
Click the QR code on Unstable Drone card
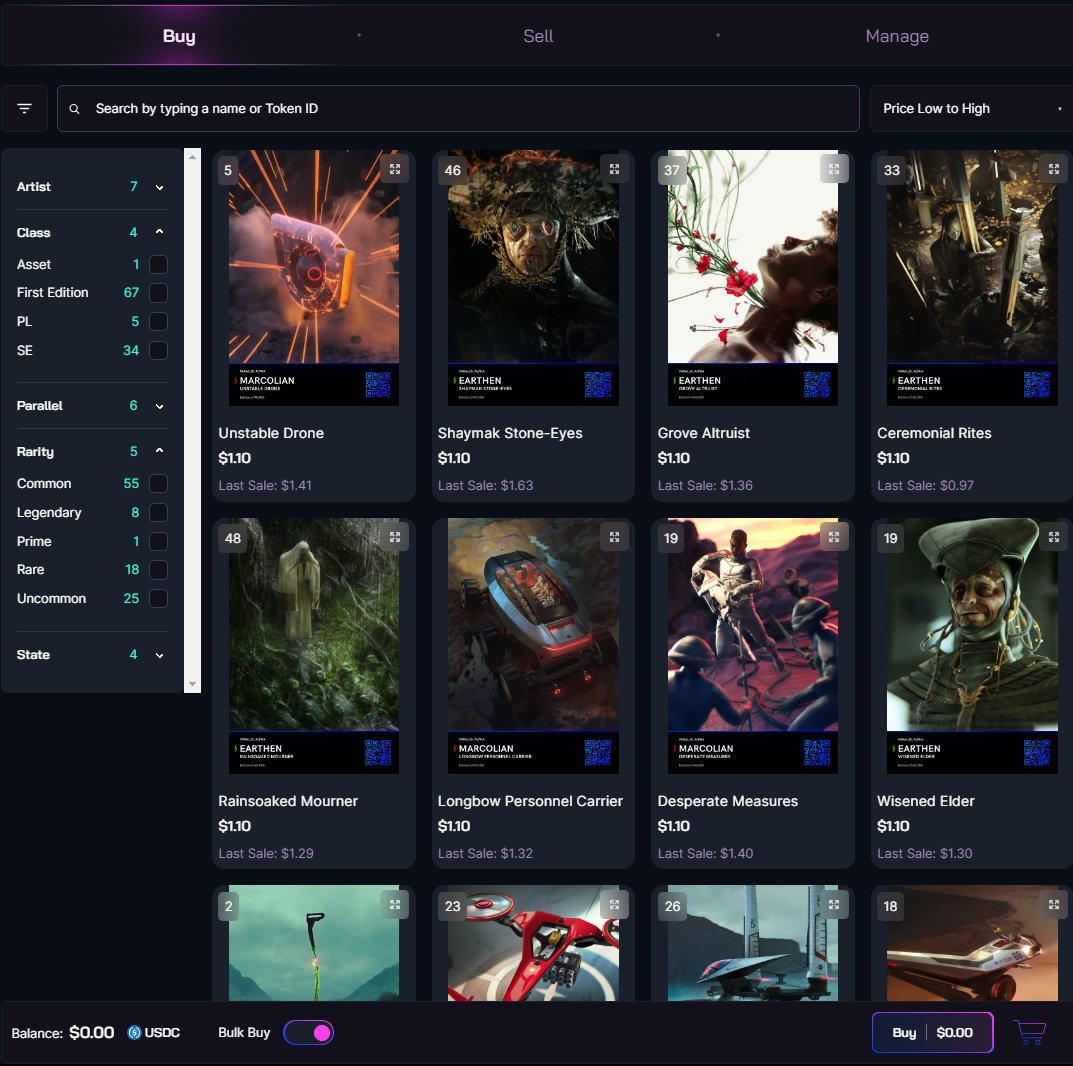378,385
